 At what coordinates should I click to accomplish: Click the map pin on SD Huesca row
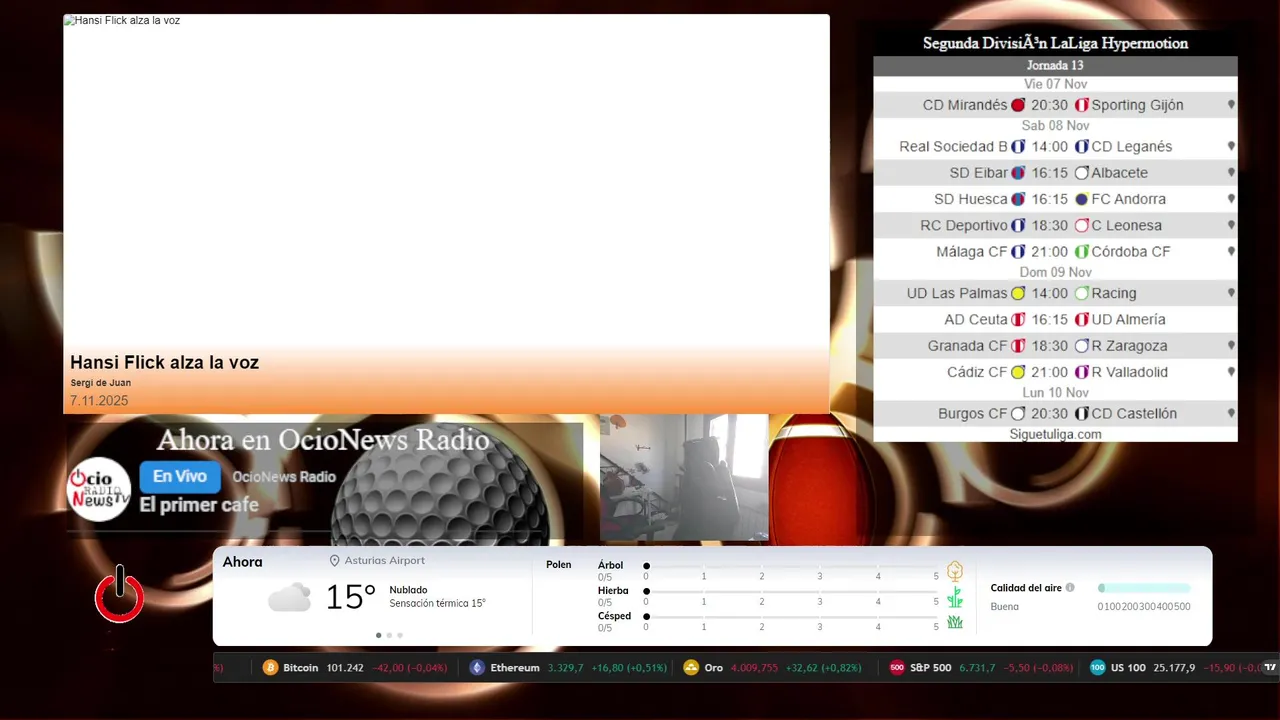[1231, 199]
